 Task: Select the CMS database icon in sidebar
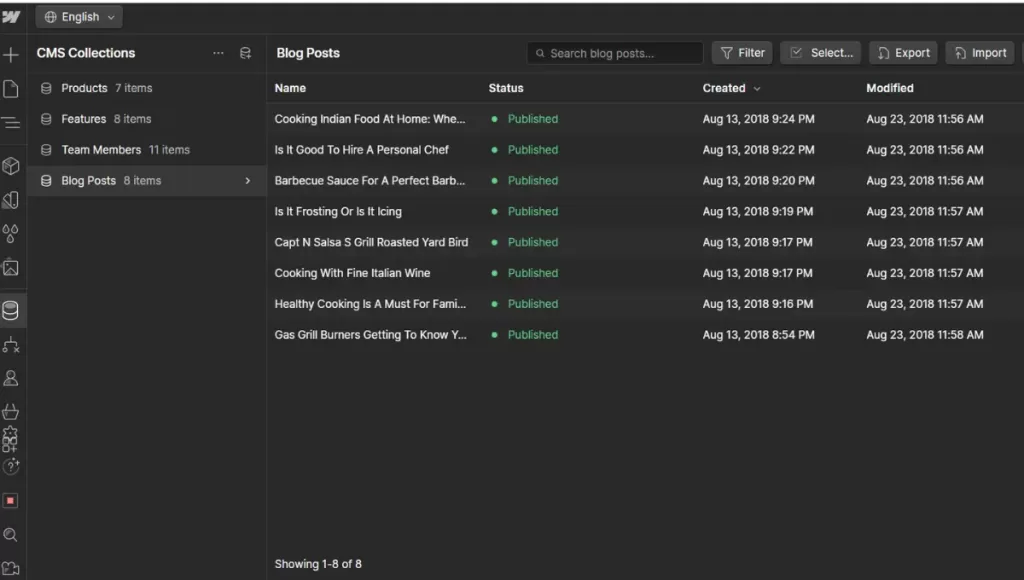coord(10,311)
